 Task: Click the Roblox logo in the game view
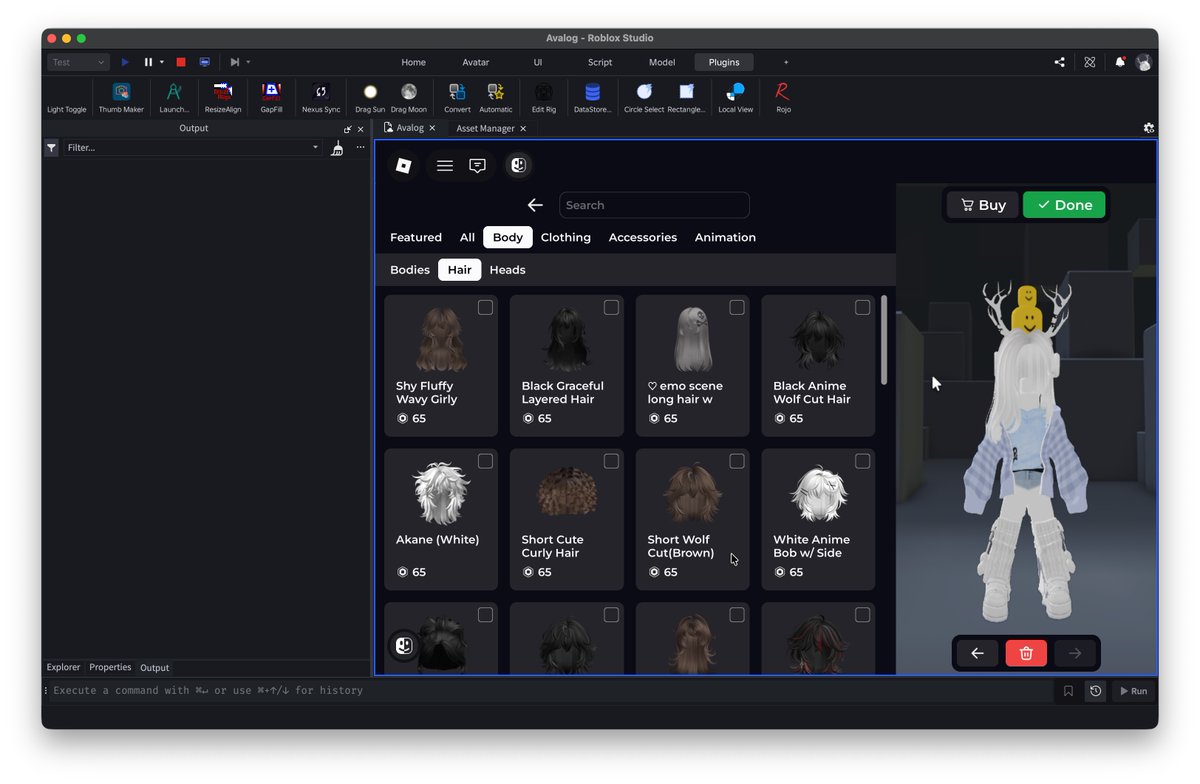point(404,166)
